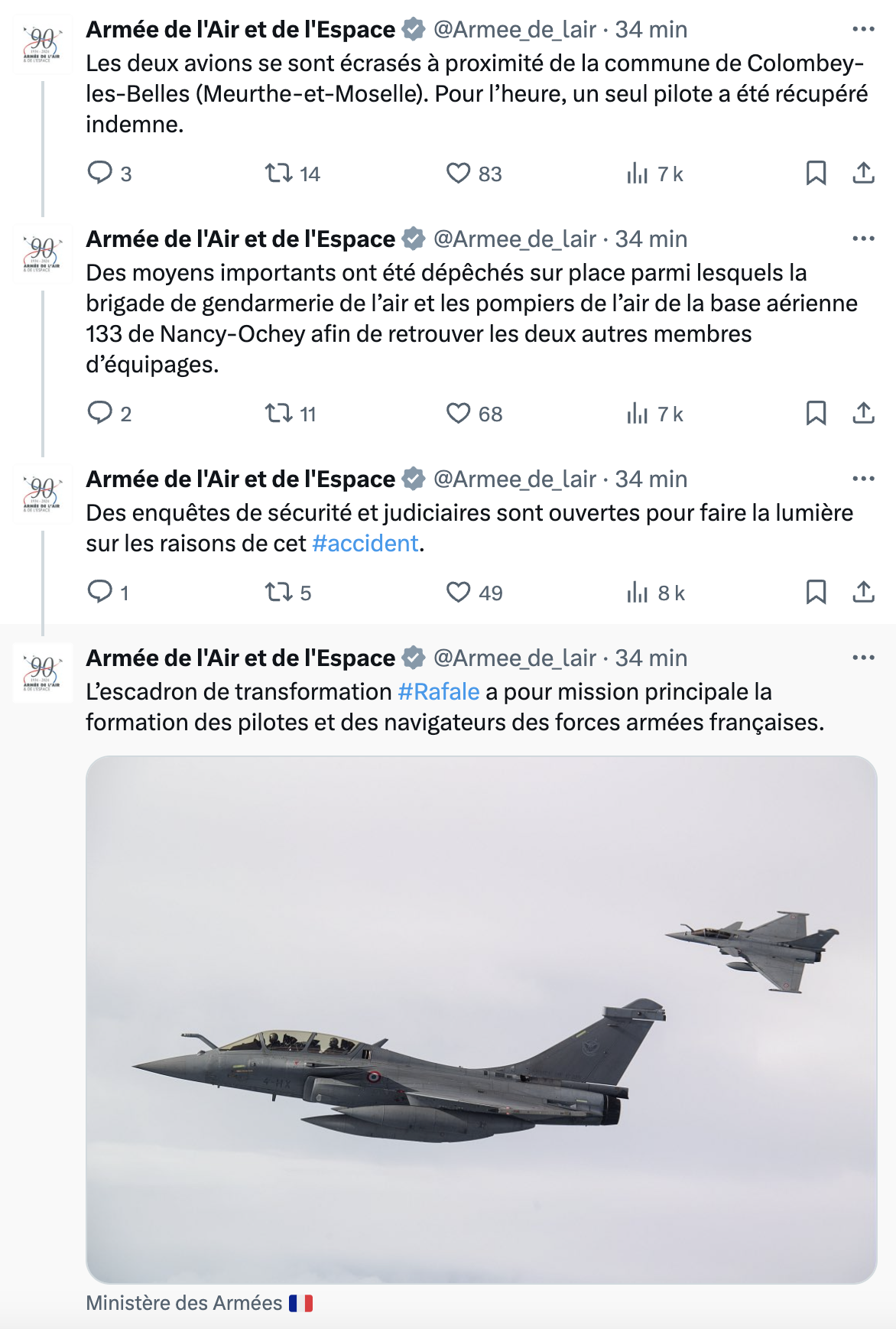The width and height of the screenshot is (896, 1329).
Task: Bookmark the Colombey-les-Belles crash tweet
Action: click(816, 173)
